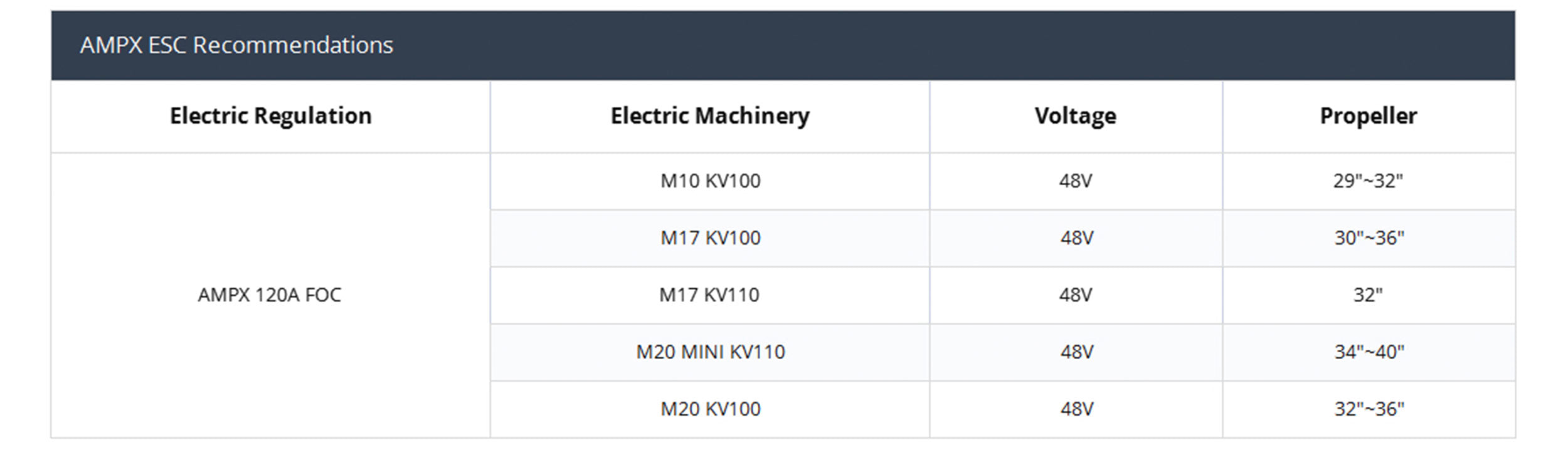The image size is (1568, 464).
Task: Select the 30"~36" propeller cell
Action: [x=1369, y=238]
